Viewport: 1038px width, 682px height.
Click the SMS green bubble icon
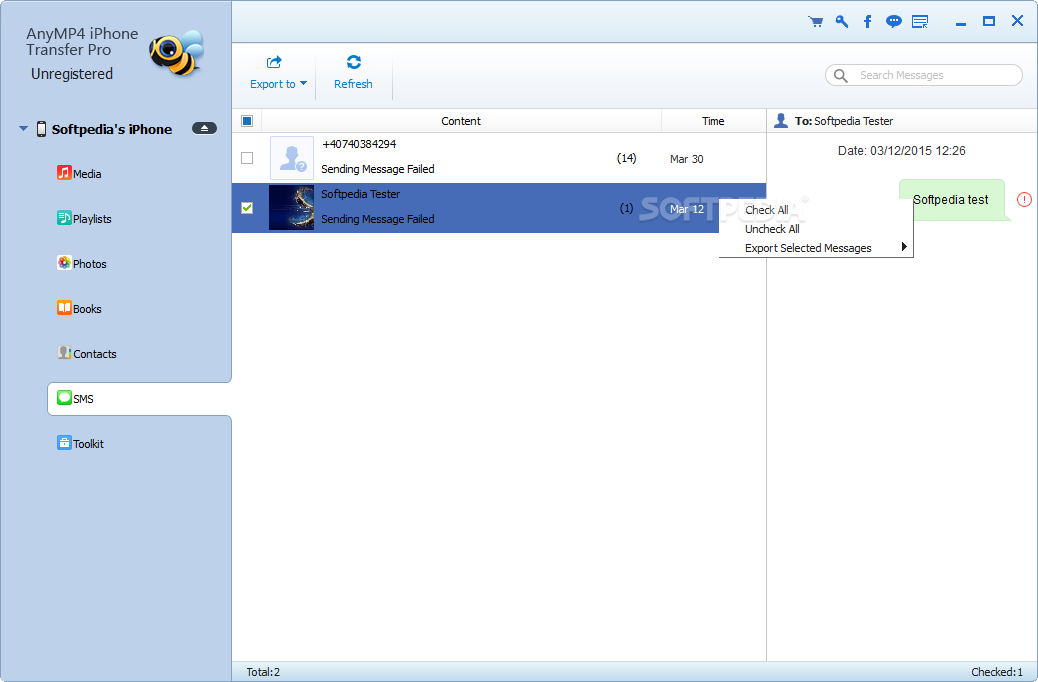(x=64, y=398)
